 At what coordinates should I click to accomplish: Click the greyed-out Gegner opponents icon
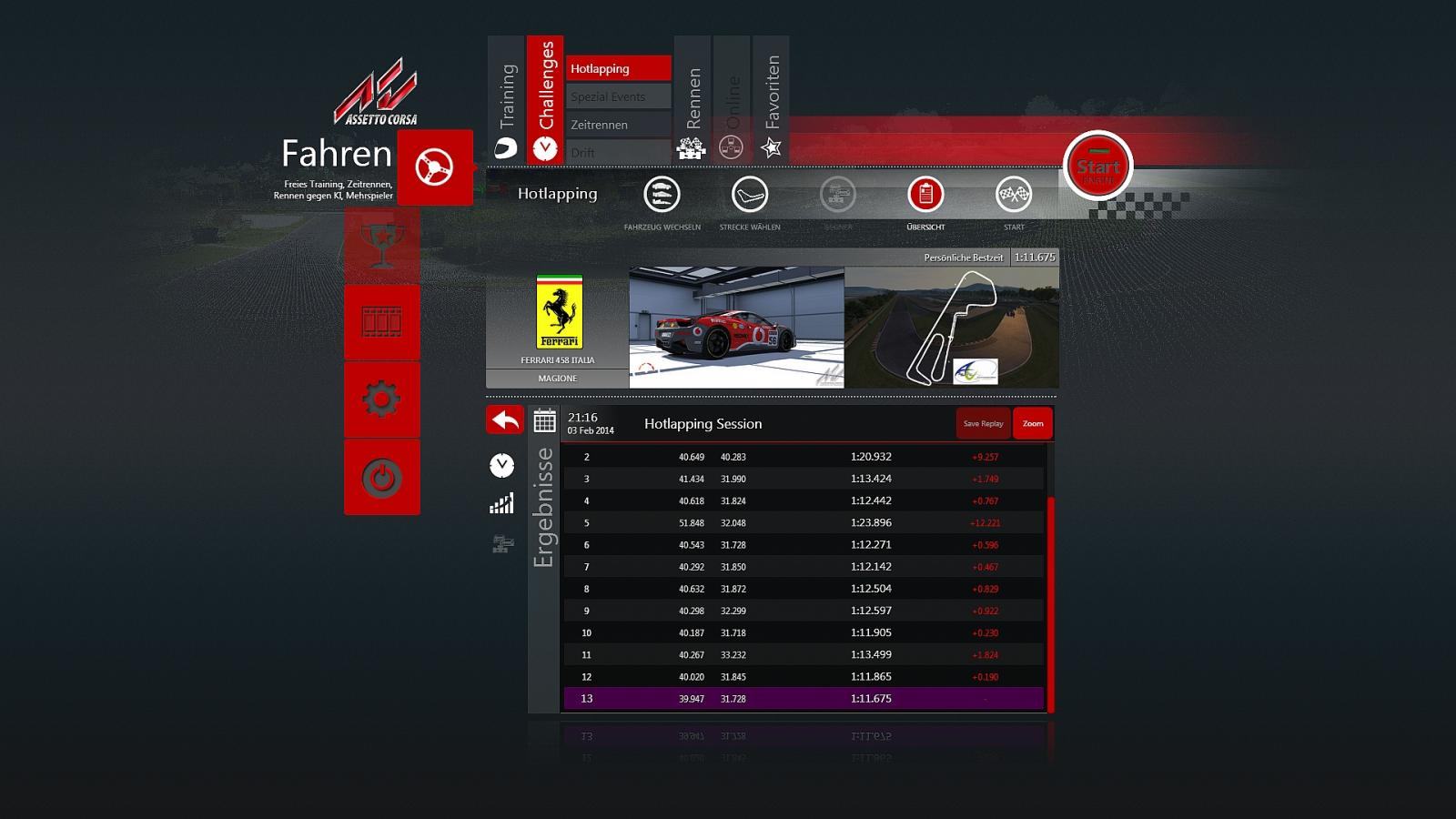coord(838,194)
